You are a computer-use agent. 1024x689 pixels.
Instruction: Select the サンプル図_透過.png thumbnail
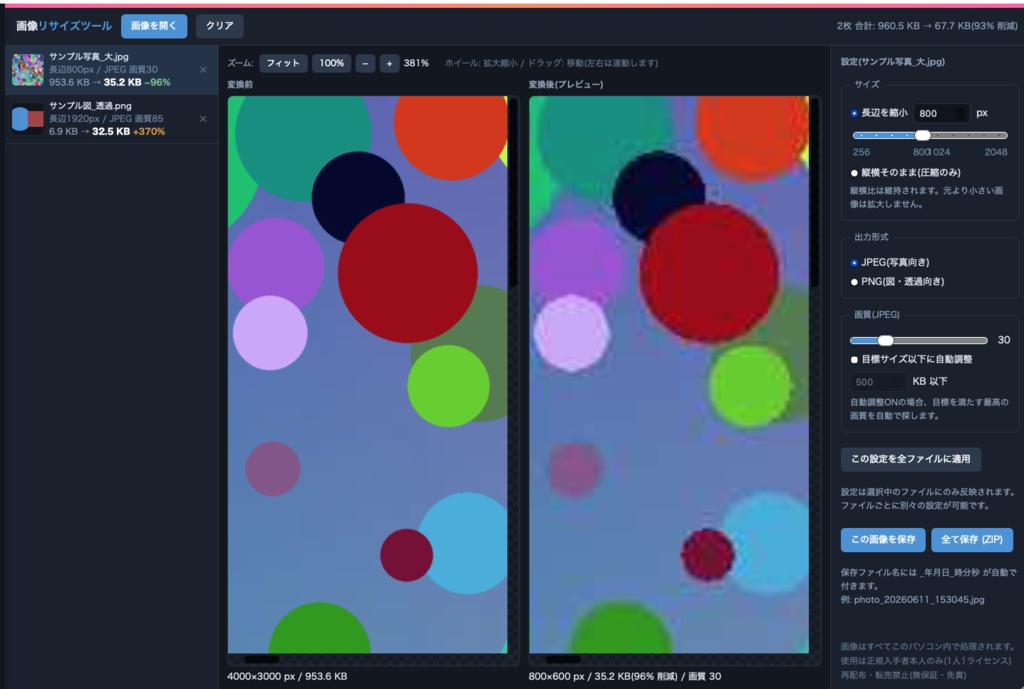point(27,119)
